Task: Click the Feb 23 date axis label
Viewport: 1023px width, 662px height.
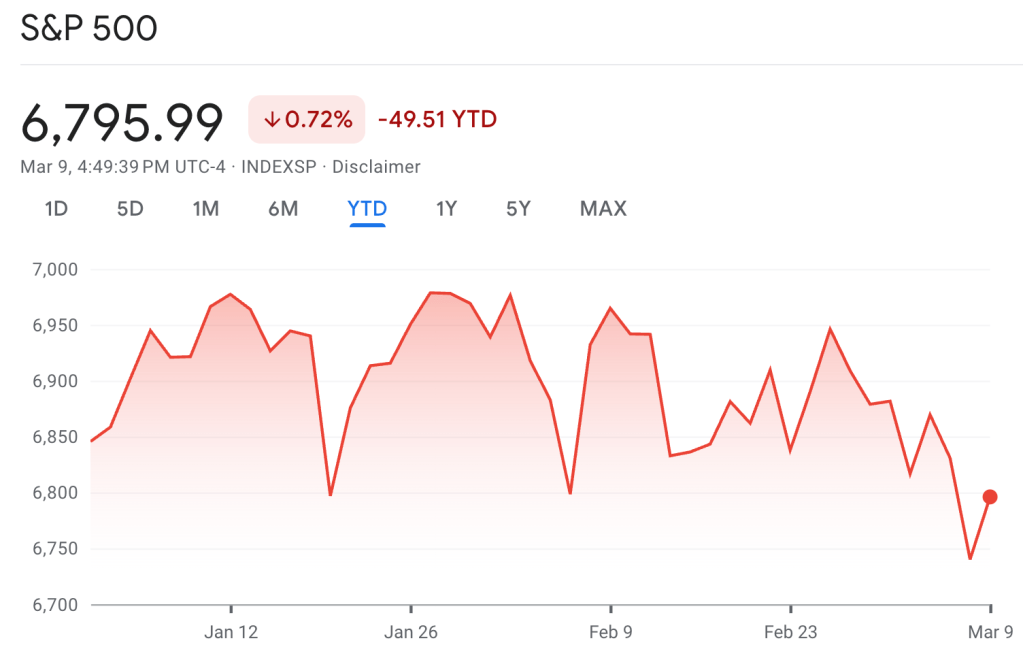Action: [791, 632]
